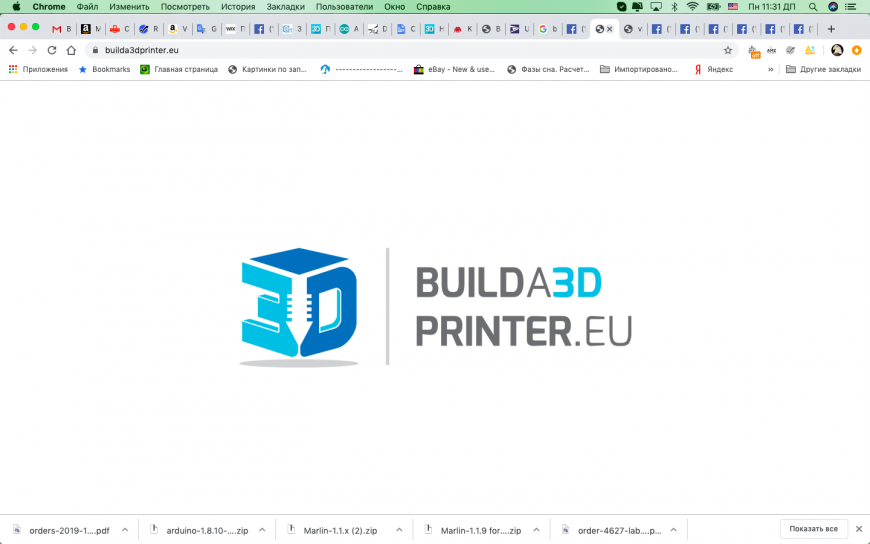Viewport: 870px width, 544px height.
Task: Open the AMZ extension icon
Action: (772, 50)
